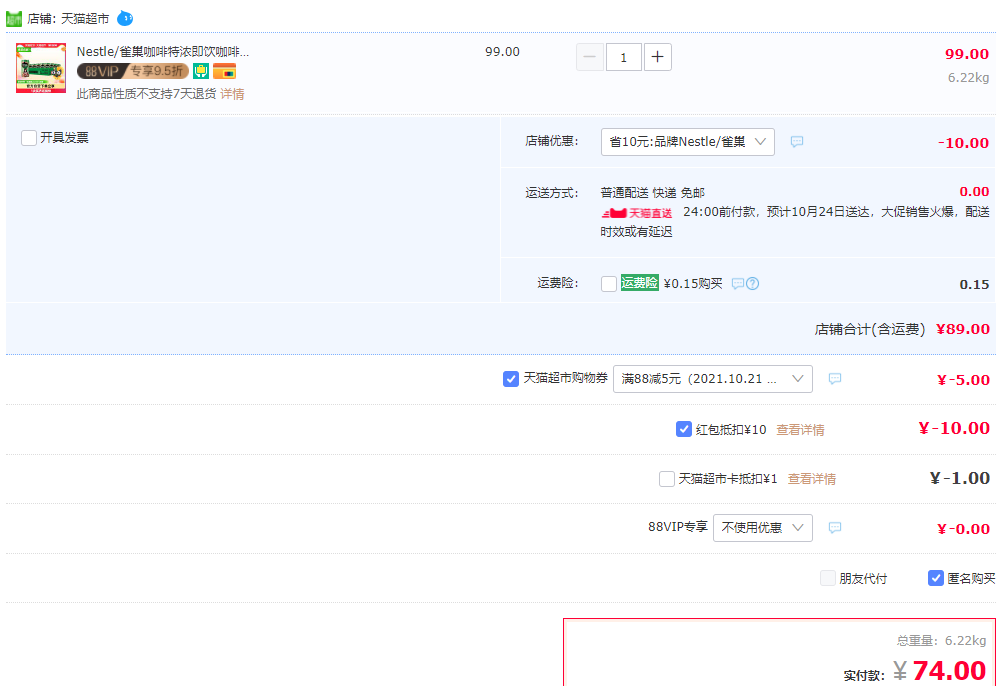Tick the 朋友代付 checkbox
1003x686 pixels.
point(828,578)
